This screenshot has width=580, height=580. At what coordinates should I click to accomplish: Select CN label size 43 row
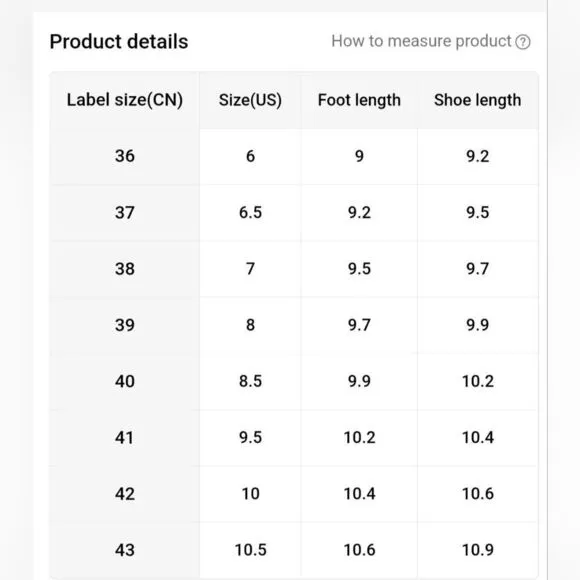pos(294,550)
